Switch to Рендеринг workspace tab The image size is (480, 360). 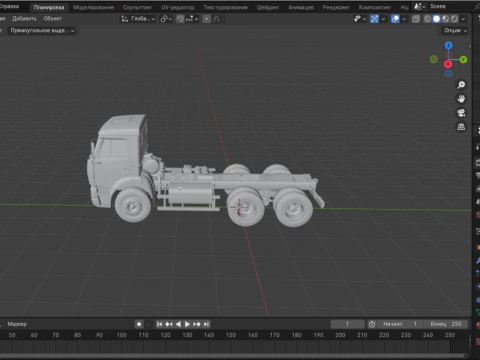point(336,7)
